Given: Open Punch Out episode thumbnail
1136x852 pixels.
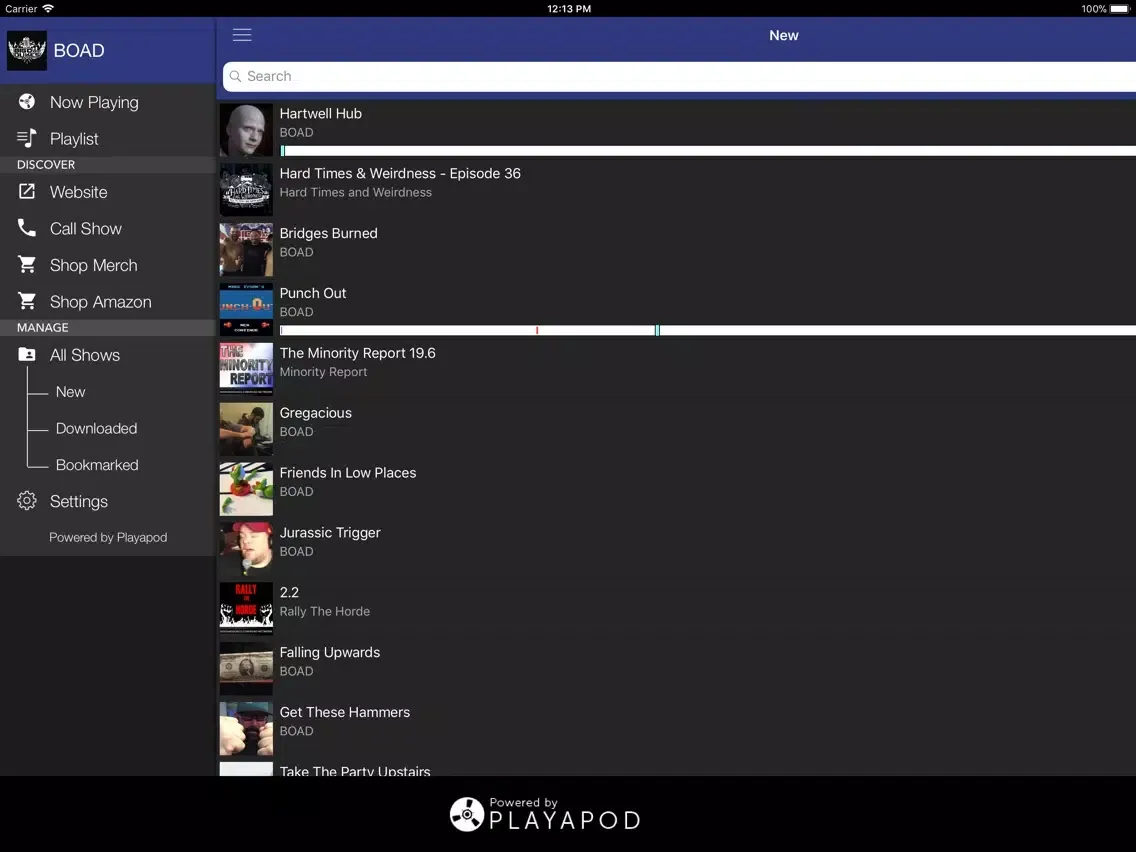Looking at the screenshot, I should [246, 309].
